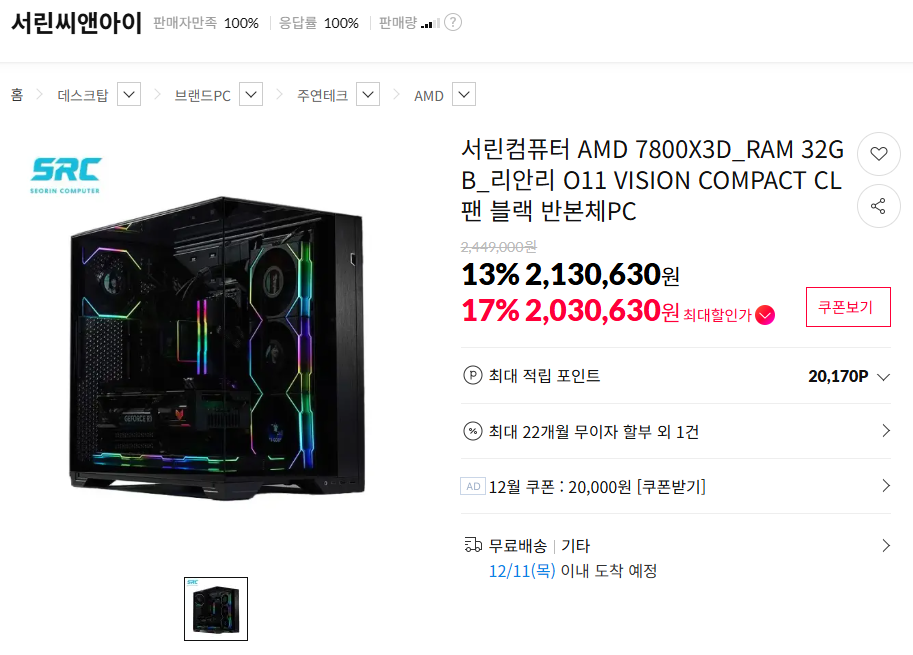The width and height of the screenshot is (913, 655).
Task: Click the point P icon beside 최대 적립 포인트
Action: pyautogui.click(x=472, y=376)
